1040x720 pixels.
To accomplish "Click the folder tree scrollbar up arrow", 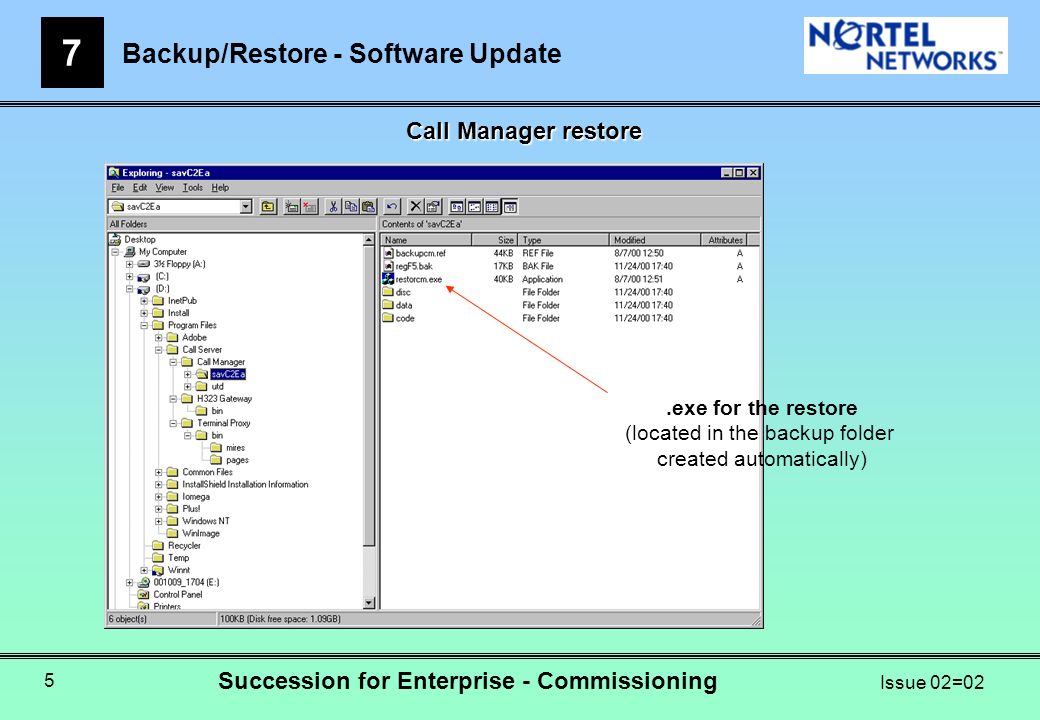I will [369, 240].
